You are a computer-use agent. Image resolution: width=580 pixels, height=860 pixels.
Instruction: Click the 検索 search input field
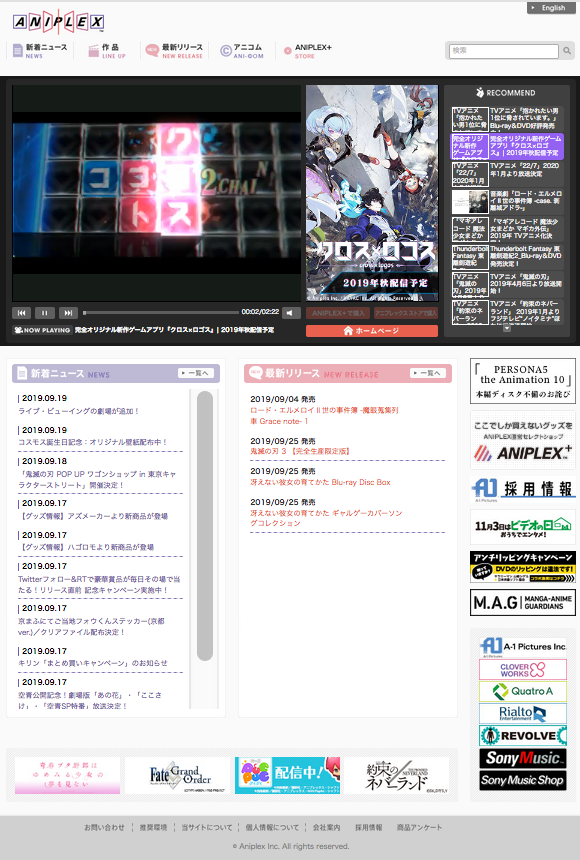click(x=504, y=51)
